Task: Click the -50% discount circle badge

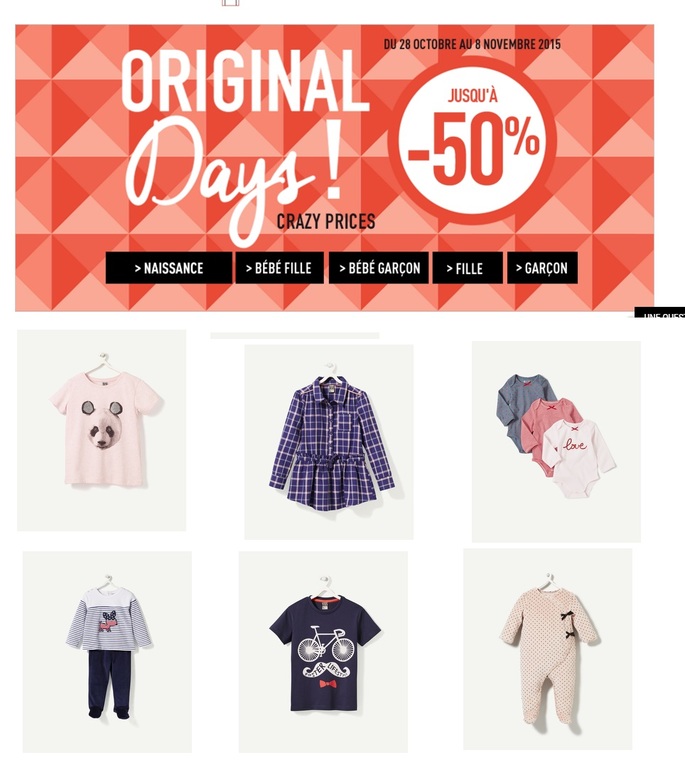Action: click(x=473, y=141)
